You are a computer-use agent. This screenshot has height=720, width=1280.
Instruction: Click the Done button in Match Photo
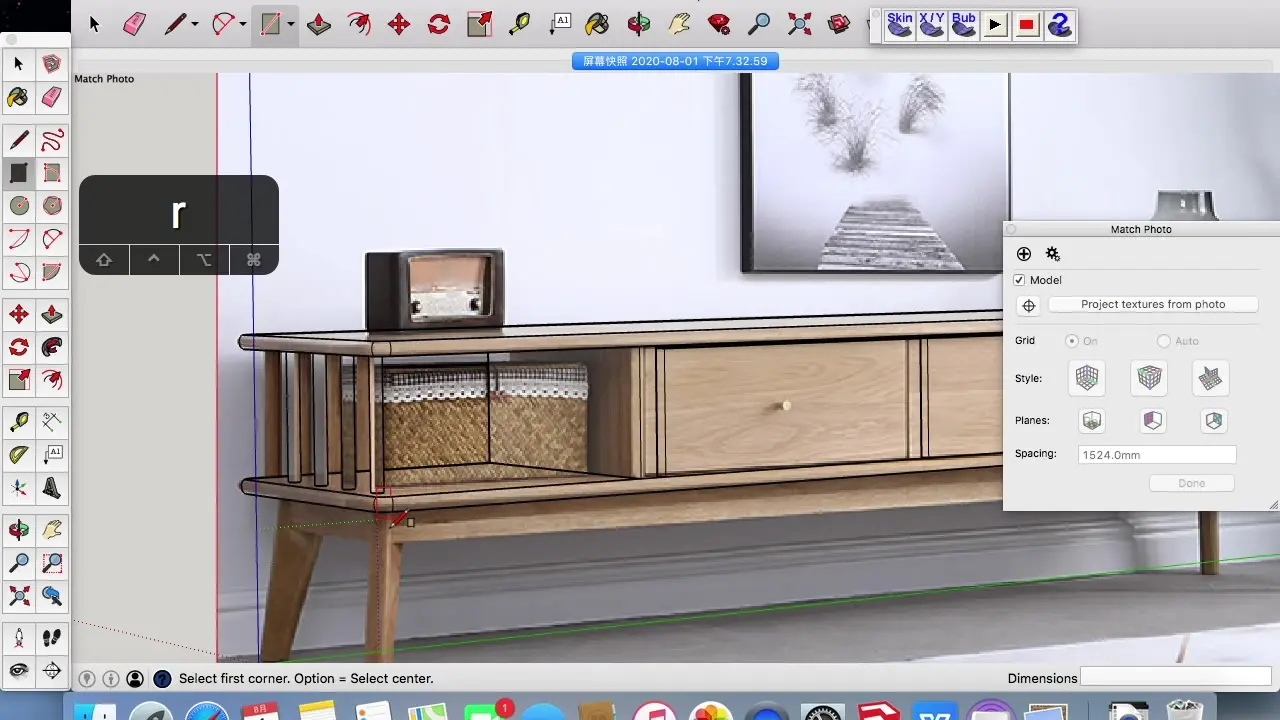[x=1192, y=483]
